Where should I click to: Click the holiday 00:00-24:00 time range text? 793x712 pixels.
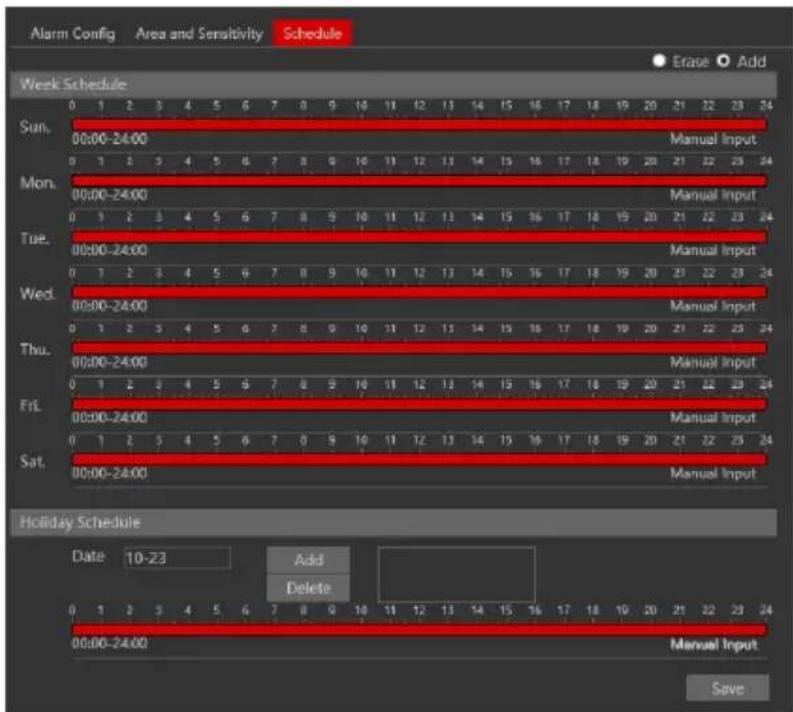click(x=110, y=643)
